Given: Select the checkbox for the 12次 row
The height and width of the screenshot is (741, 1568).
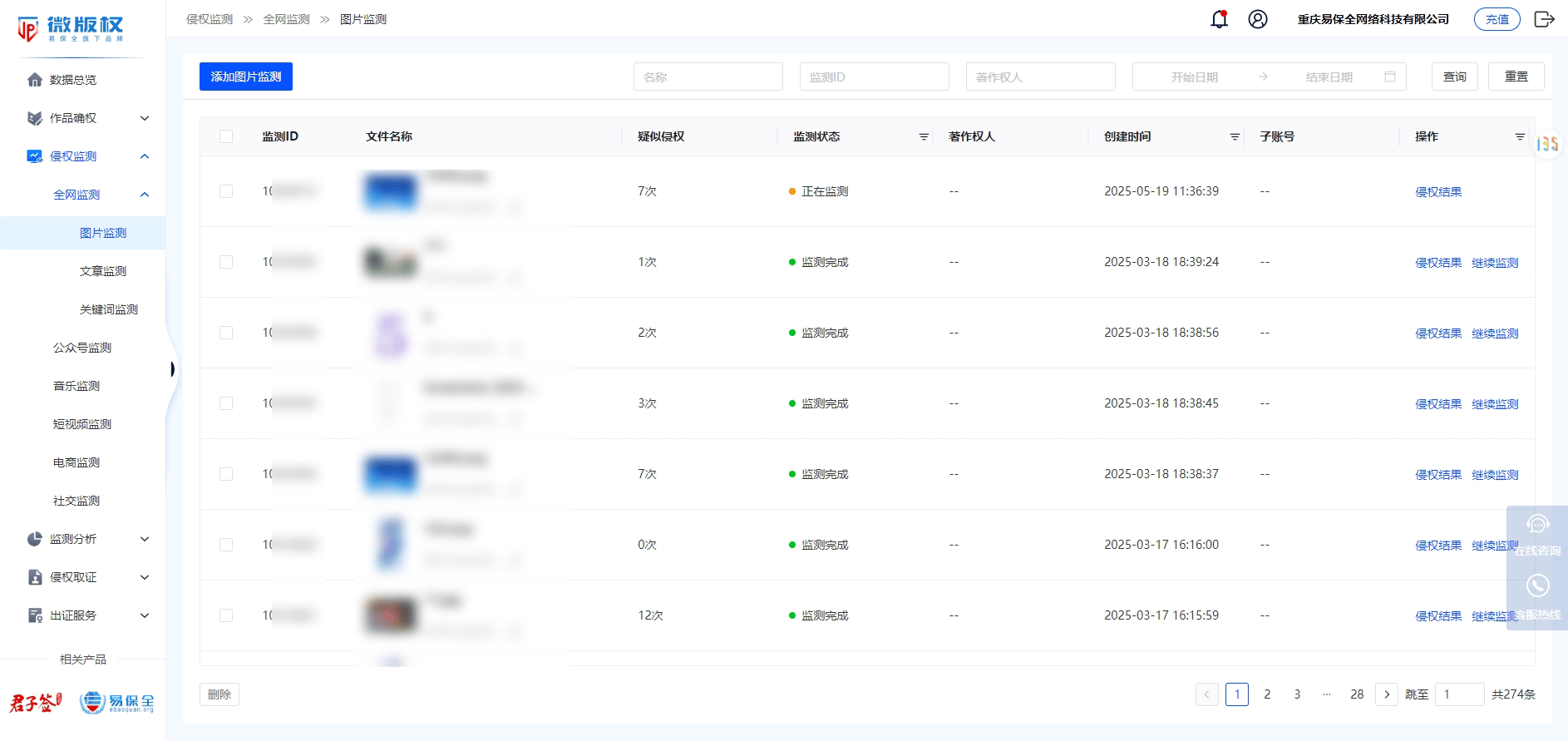Looking at the screenshot, I should point(226,615).
